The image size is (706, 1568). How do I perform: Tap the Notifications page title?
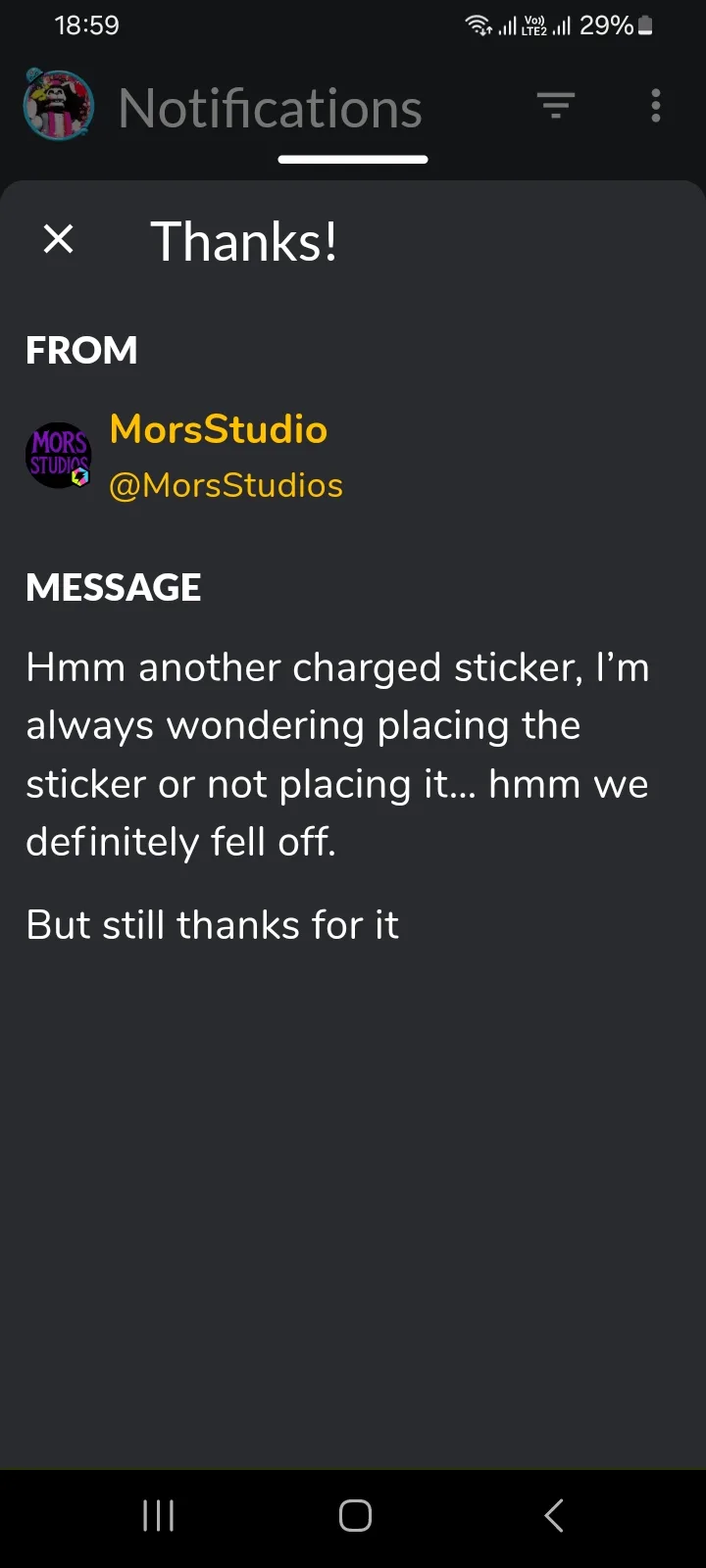click(270, 108)
